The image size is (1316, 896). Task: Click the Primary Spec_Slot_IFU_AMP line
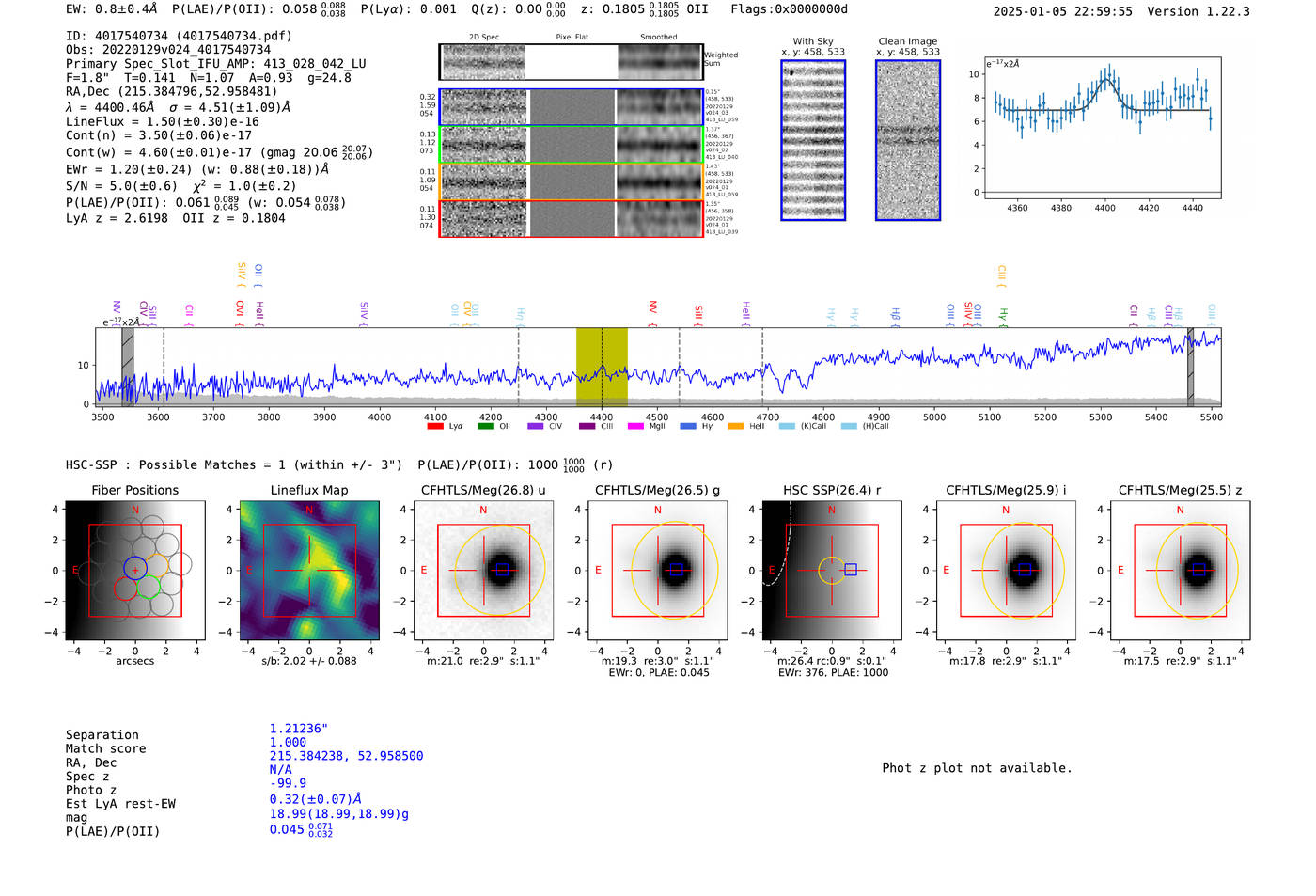[216, 64]
